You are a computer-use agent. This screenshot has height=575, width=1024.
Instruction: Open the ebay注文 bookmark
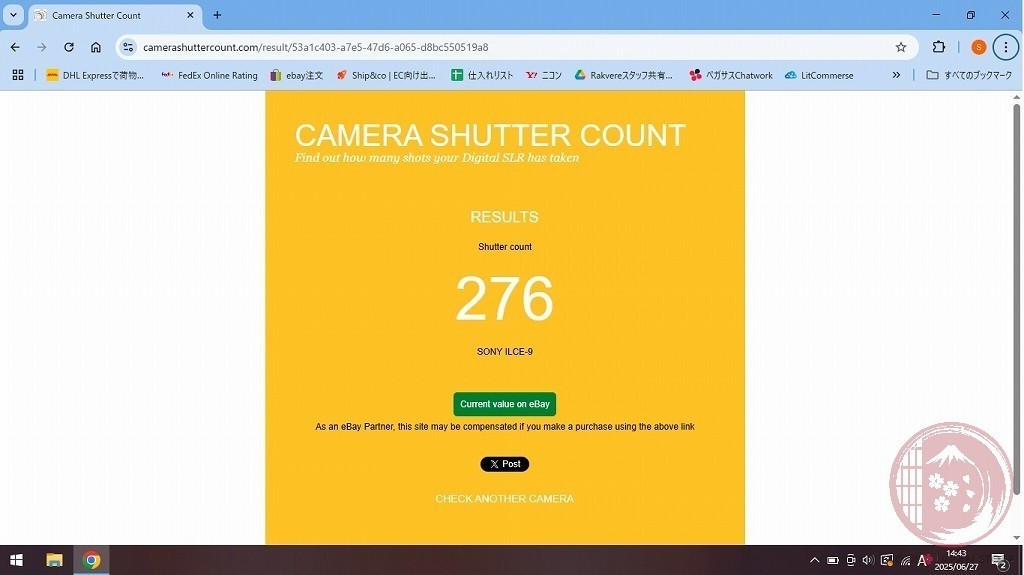pos(296,75)
